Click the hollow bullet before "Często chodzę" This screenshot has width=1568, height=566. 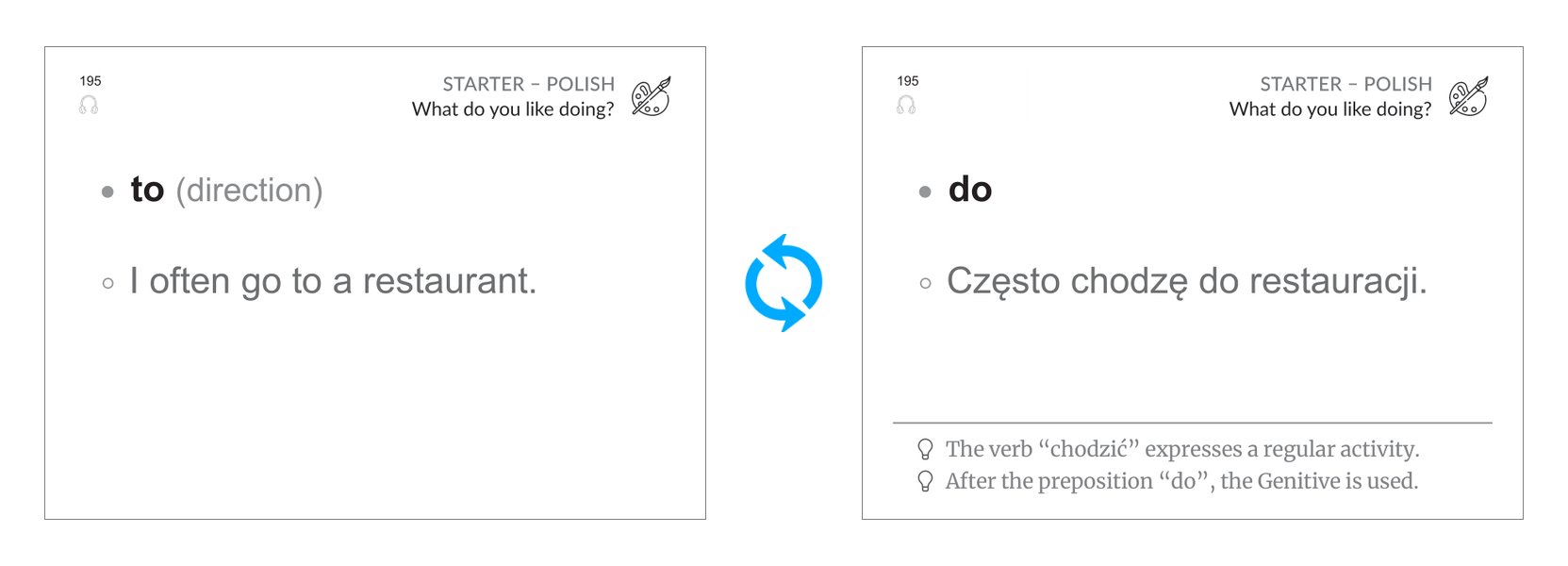click(925, 283)
